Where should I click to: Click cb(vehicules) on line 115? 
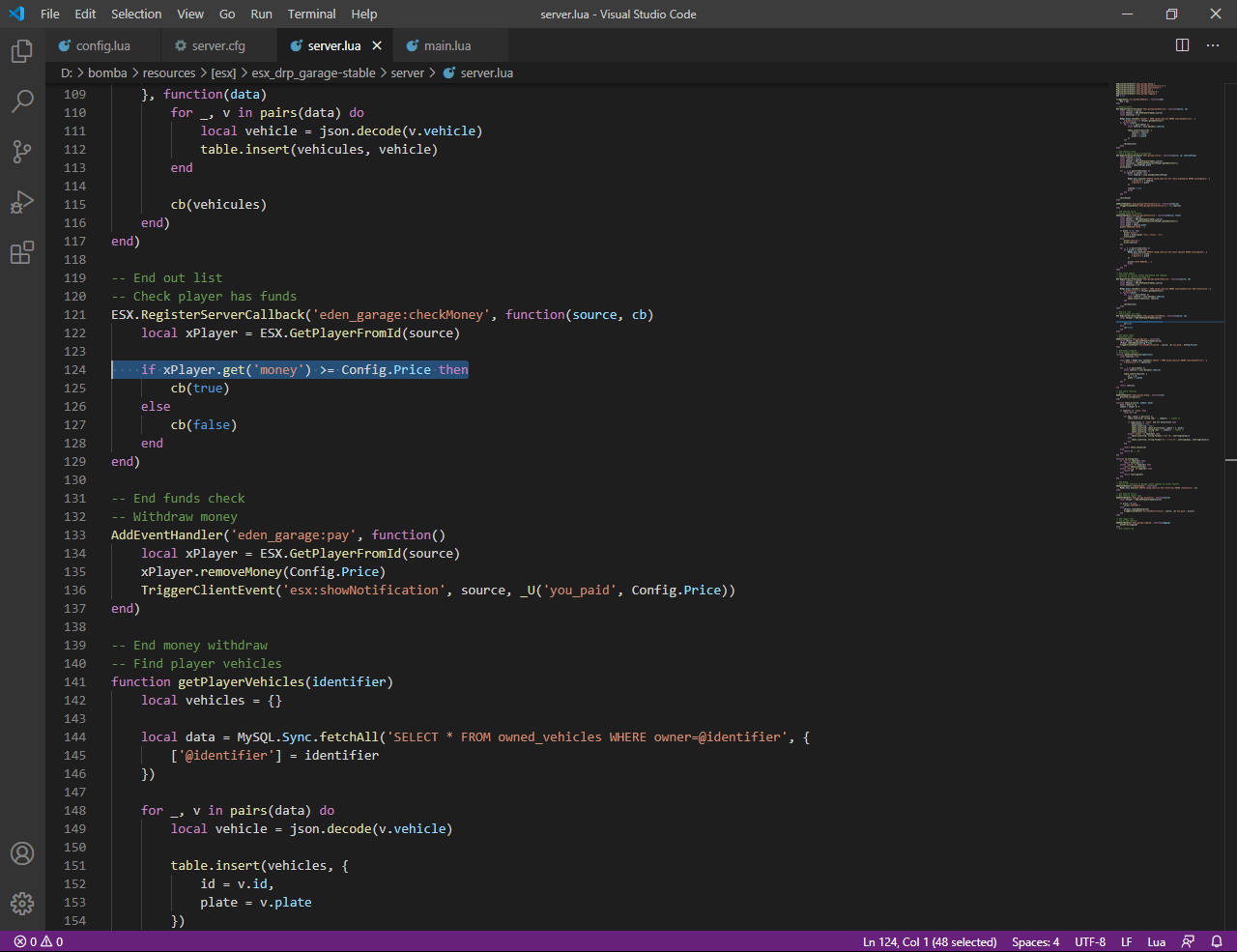(x=218, y=204)
